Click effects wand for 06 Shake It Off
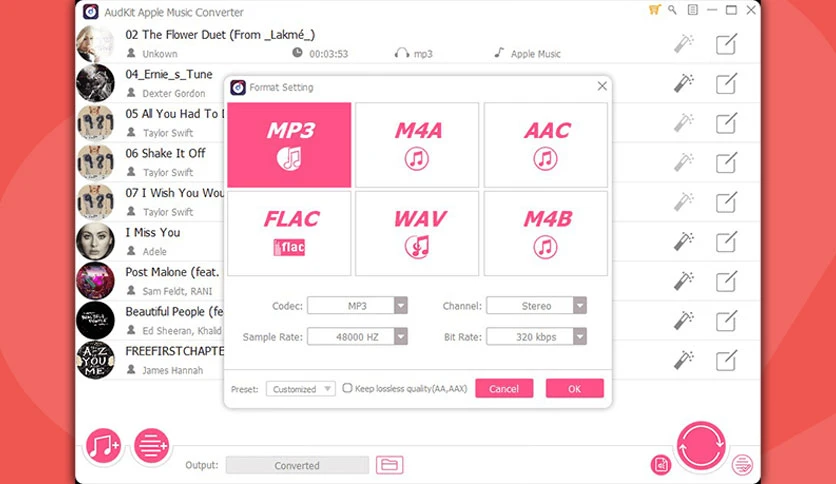The height and width of the screenshot is (484, 836). pyautogui.click(x=684, y=162)
